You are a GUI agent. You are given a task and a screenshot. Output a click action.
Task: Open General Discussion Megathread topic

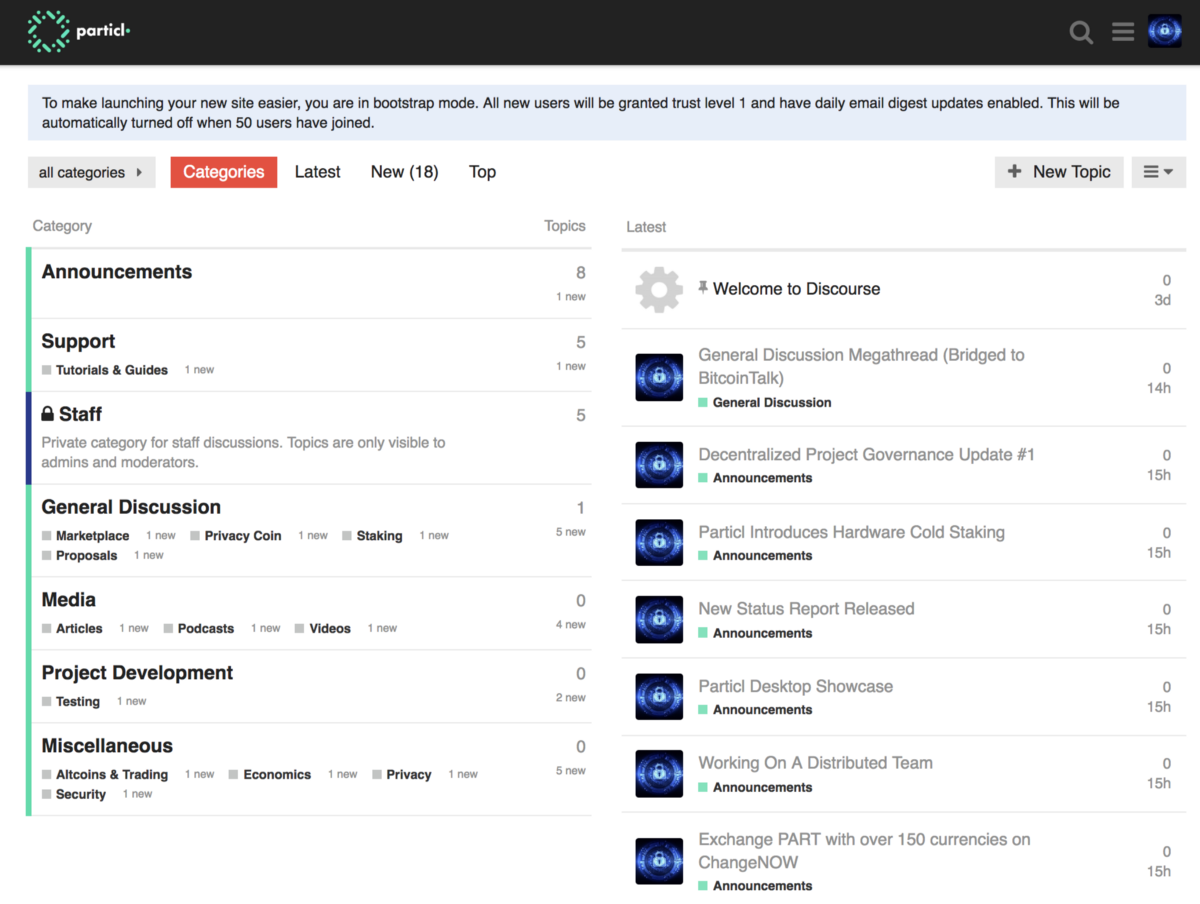coord(861,366)
